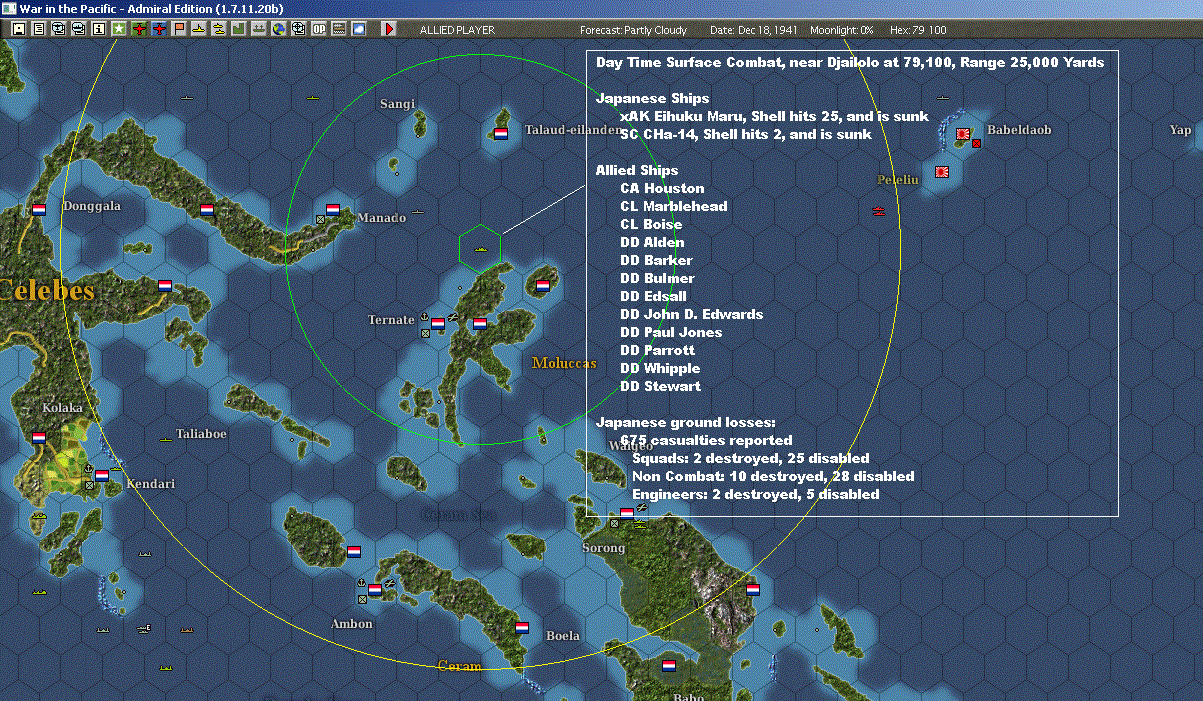Screen dimensions: 1203x701
Task: Click the save game floppy disk icon
Action: [x=19, y=29]
